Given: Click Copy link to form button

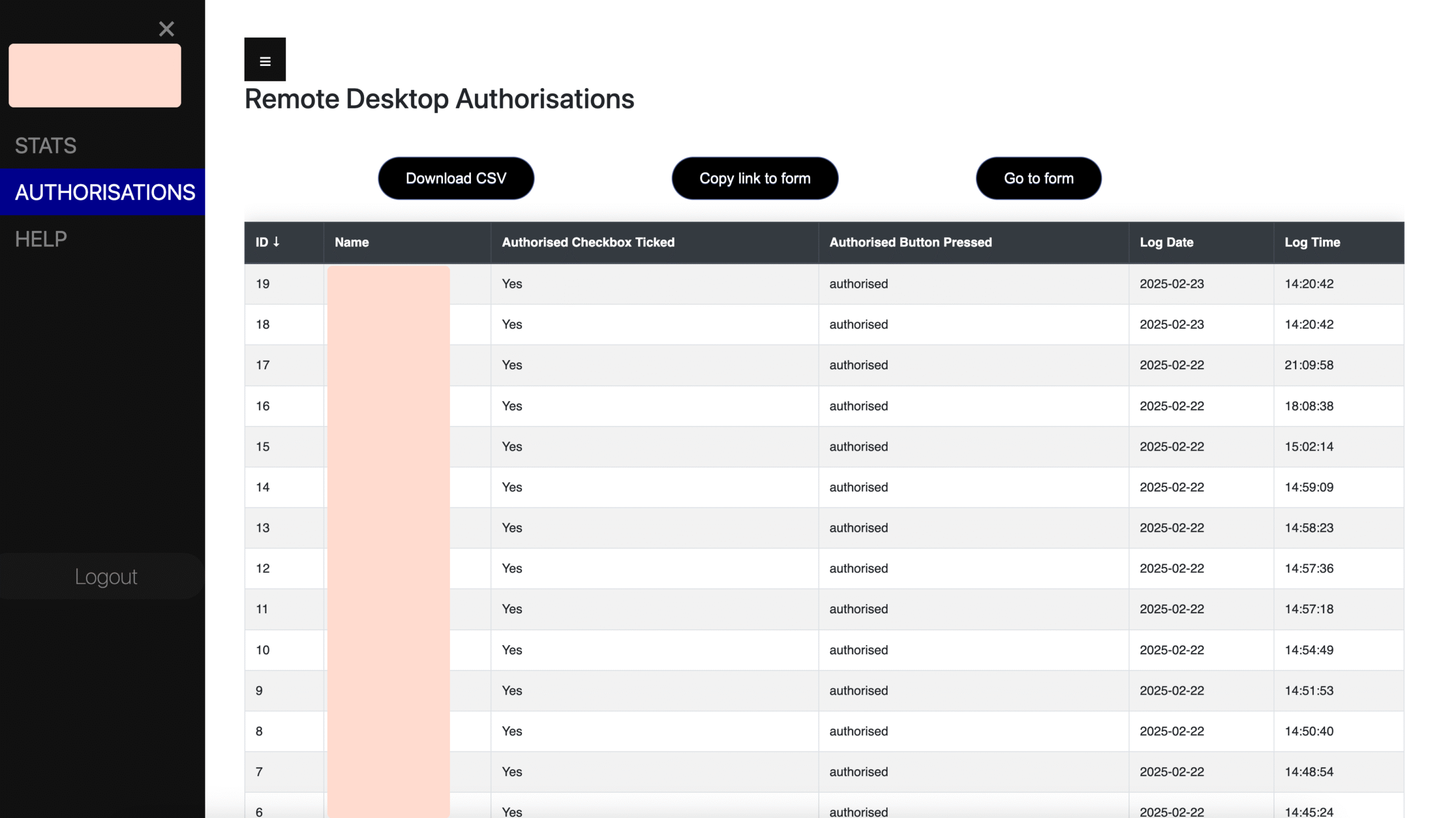Looking at the screenshot, I should (754, 178).
